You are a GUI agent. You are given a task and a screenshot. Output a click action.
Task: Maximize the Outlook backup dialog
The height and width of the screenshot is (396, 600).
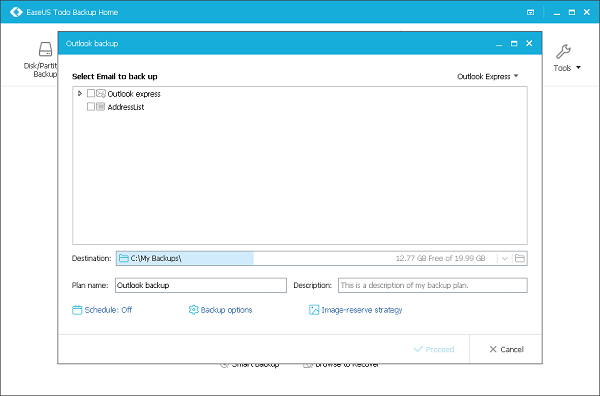click(514, 44)
